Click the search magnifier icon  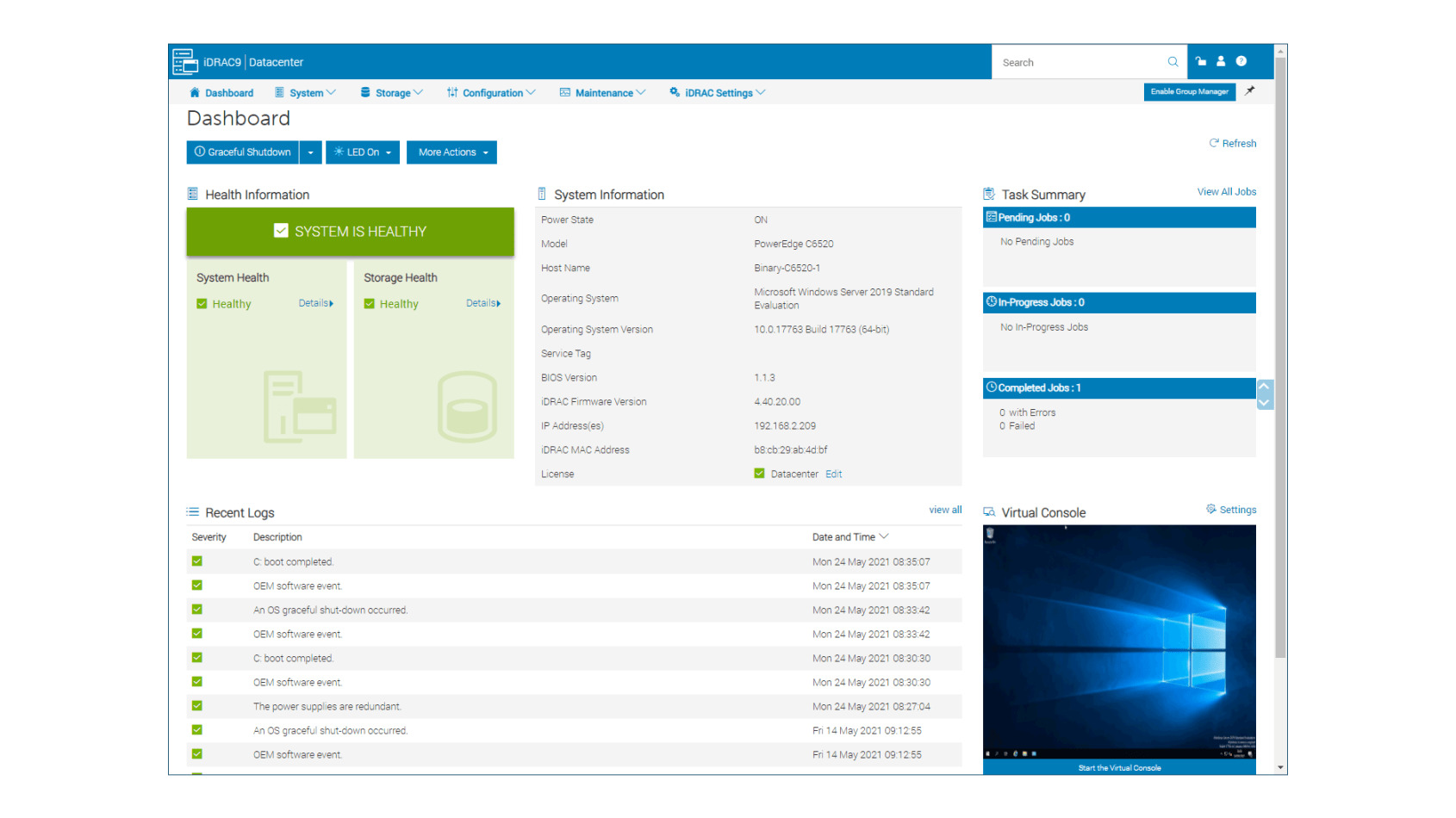1173,62
